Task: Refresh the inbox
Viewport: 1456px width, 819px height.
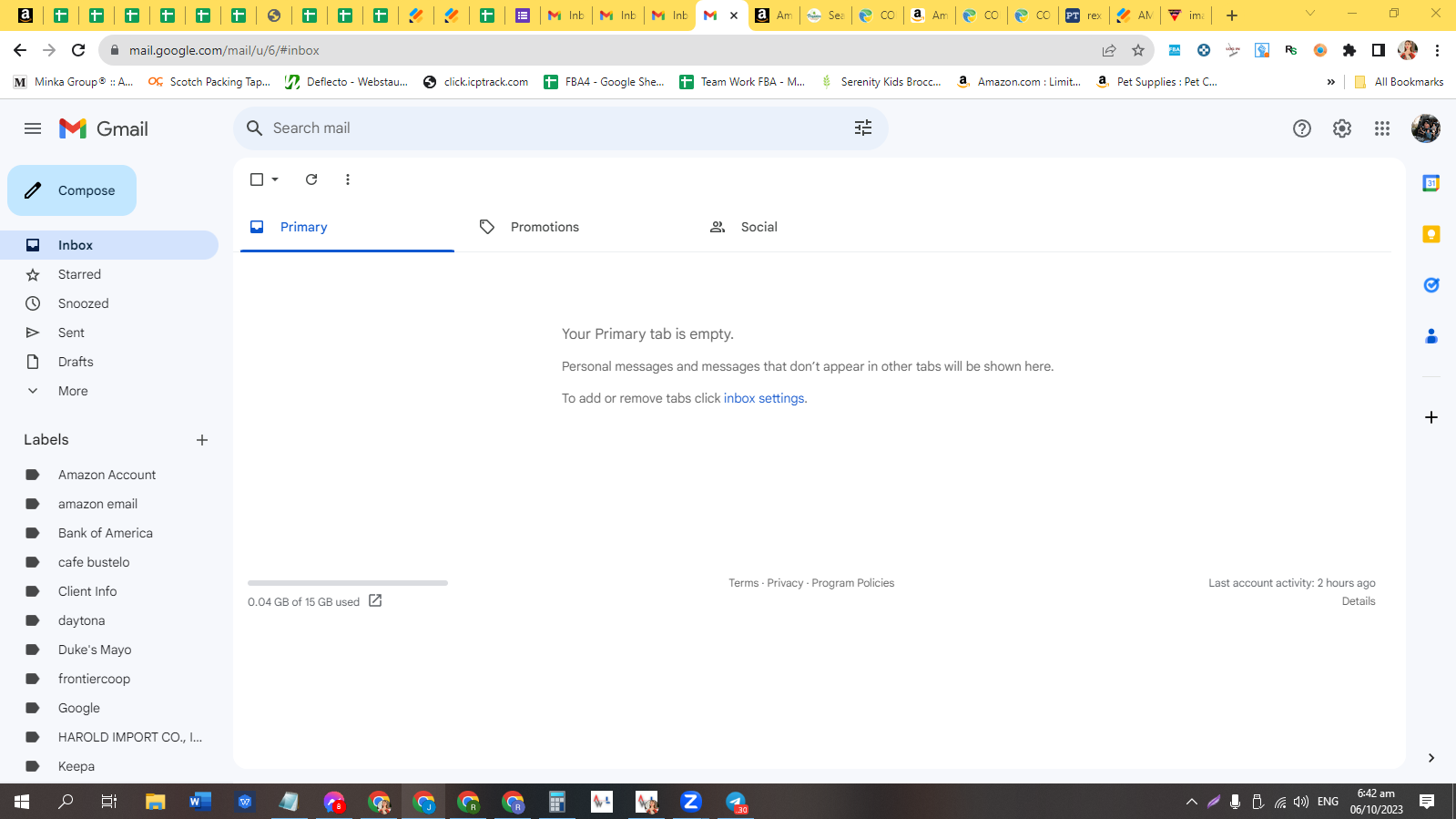Action: pyautogui.click(x=311, y=179)
